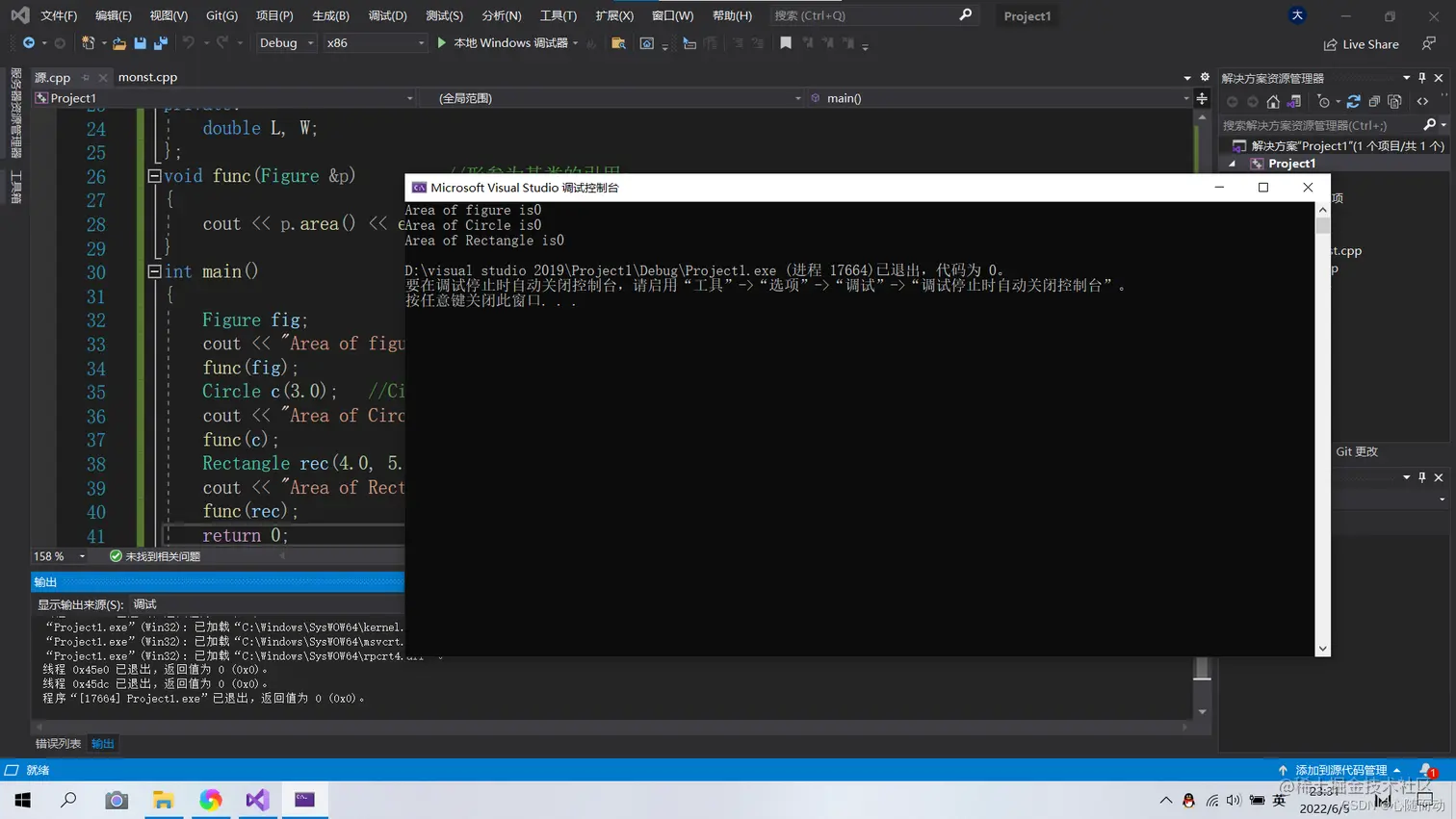Open the 文件(F) menu
Screen dimensions: 1456x819
click(59, 15)
